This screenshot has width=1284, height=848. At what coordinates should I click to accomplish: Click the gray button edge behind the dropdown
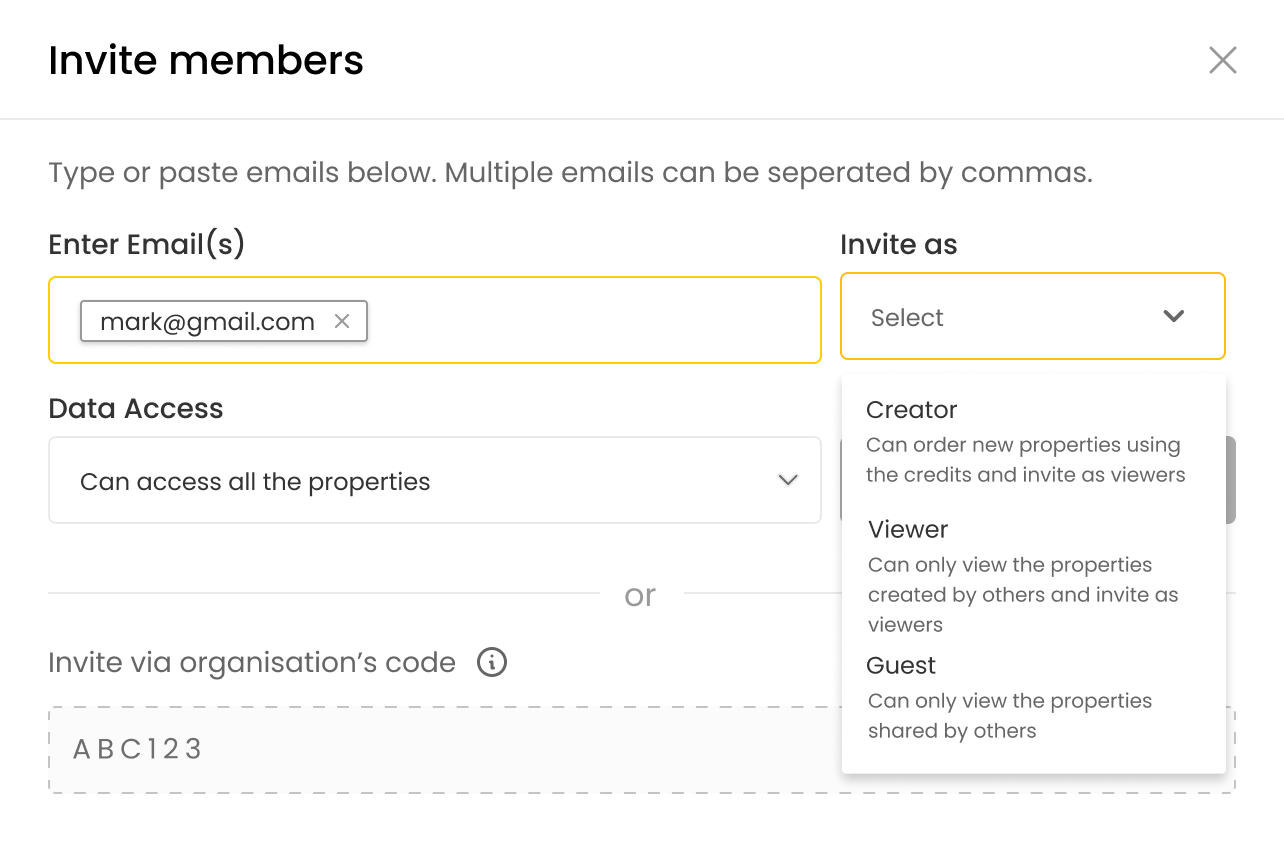(x=1231, y=480)
